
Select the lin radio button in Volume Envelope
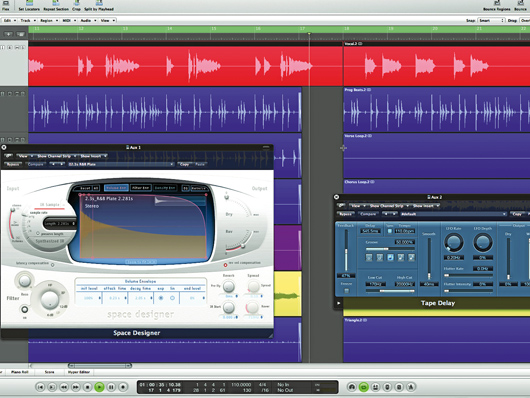coord(172,298)
